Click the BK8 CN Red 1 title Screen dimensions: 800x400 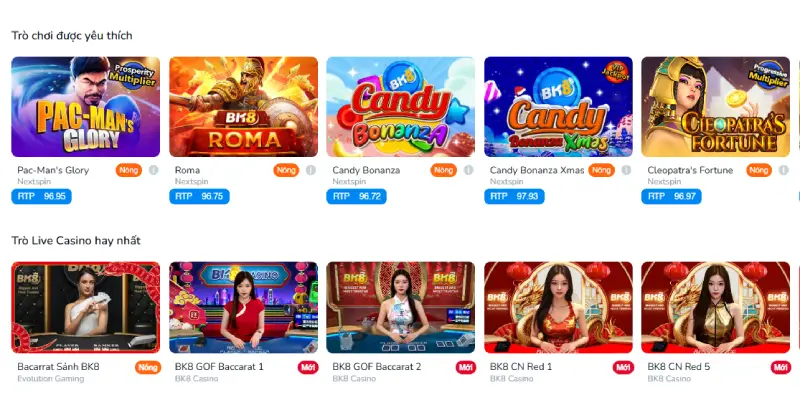point(521,367)
